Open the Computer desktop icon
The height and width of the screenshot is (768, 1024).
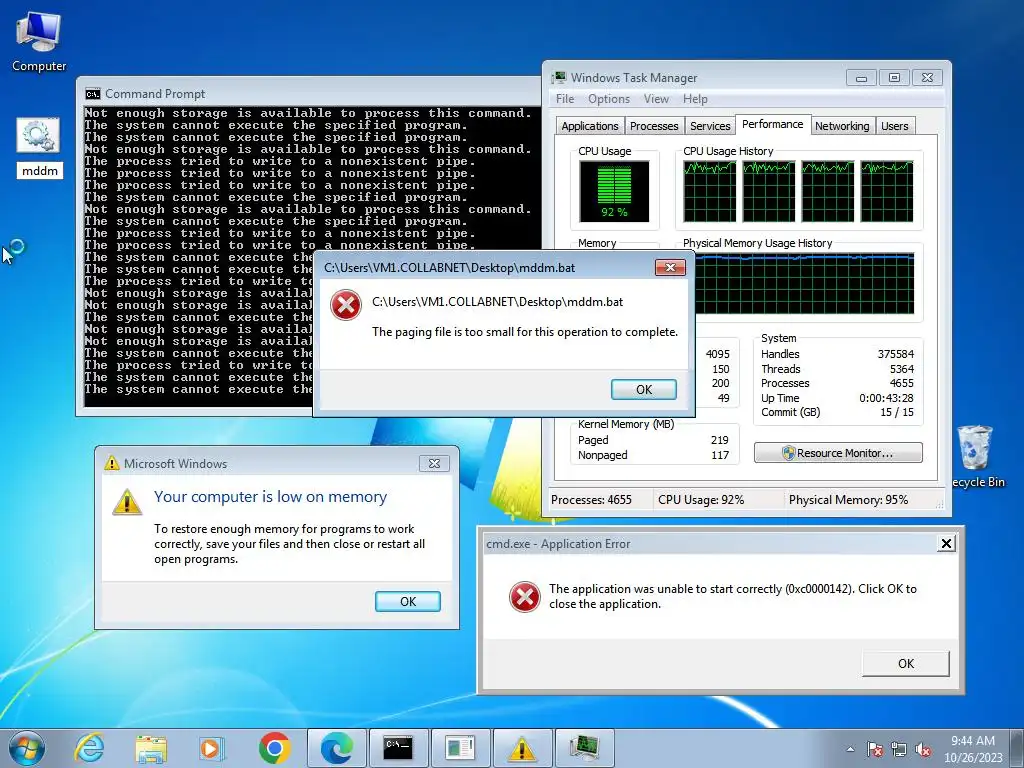(x=39, y=42)
